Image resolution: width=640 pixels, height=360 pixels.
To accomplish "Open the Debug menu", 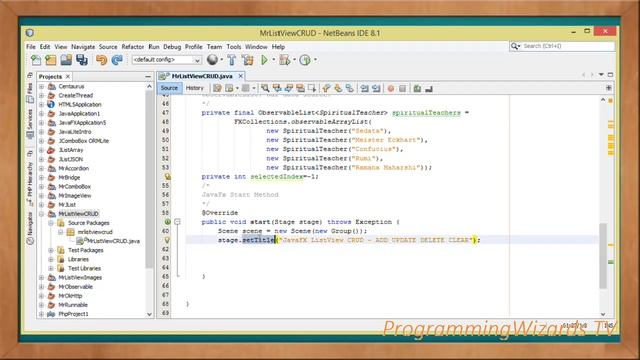I will coord(172,47).
